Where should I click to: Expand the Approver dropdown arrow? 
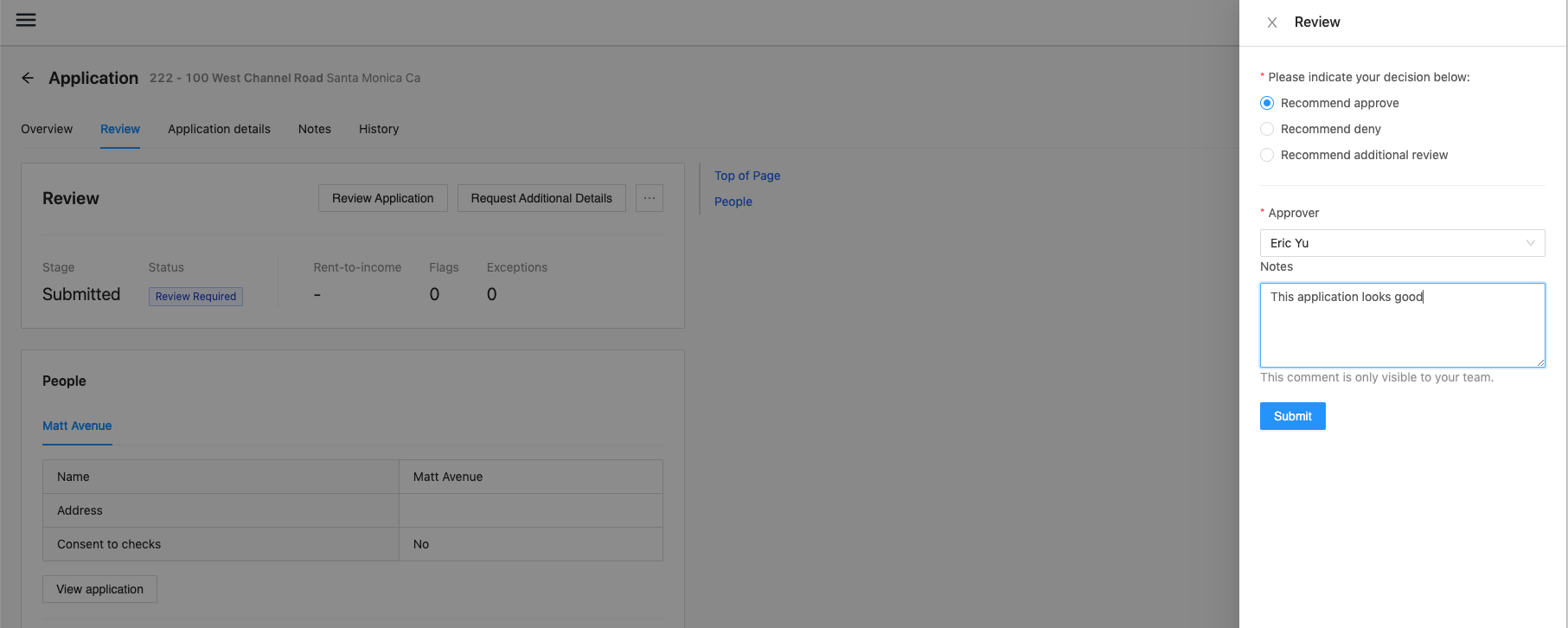click(1531, 243)
